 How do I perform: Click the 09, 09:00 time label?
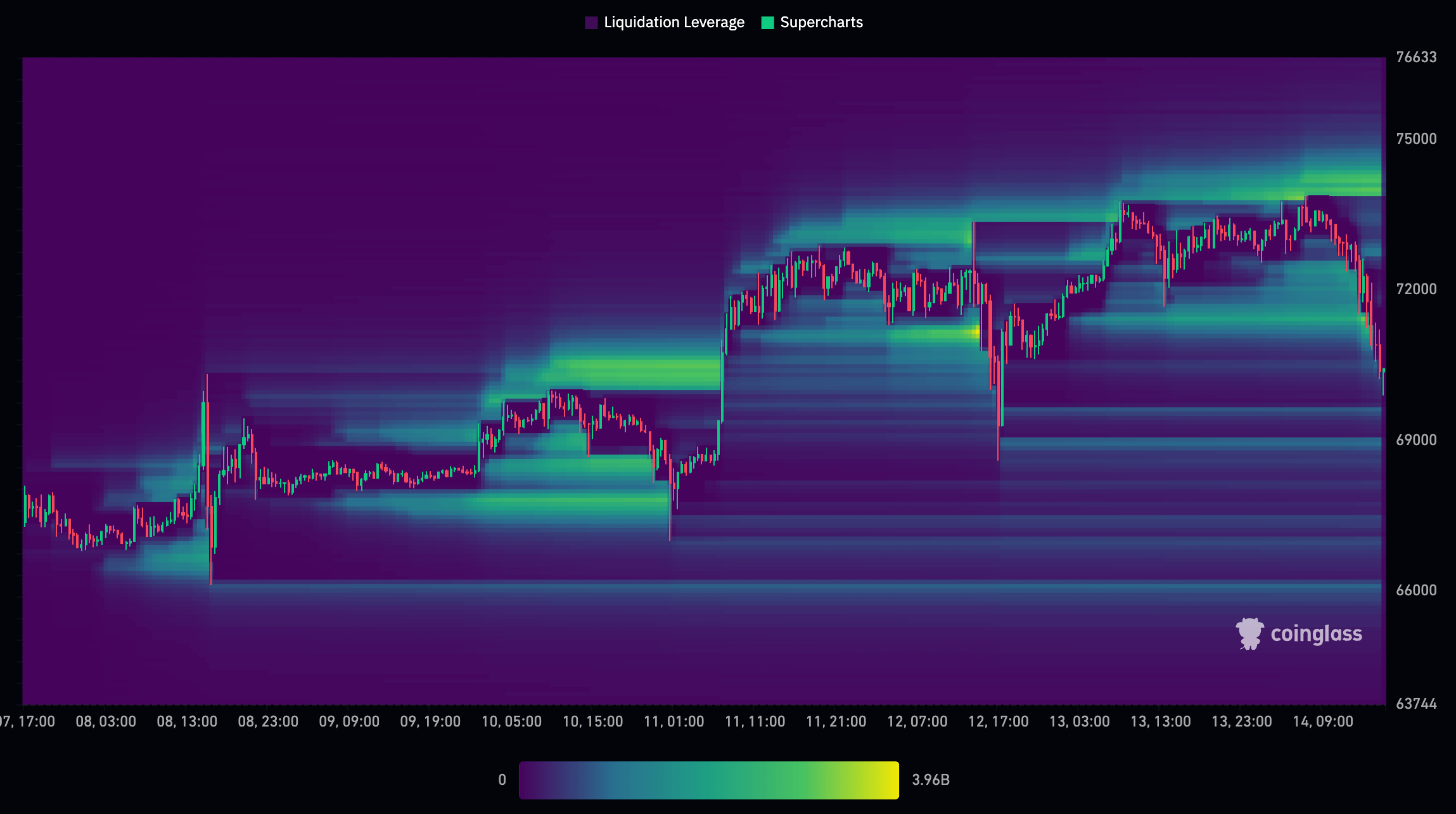tap(349, 721)
